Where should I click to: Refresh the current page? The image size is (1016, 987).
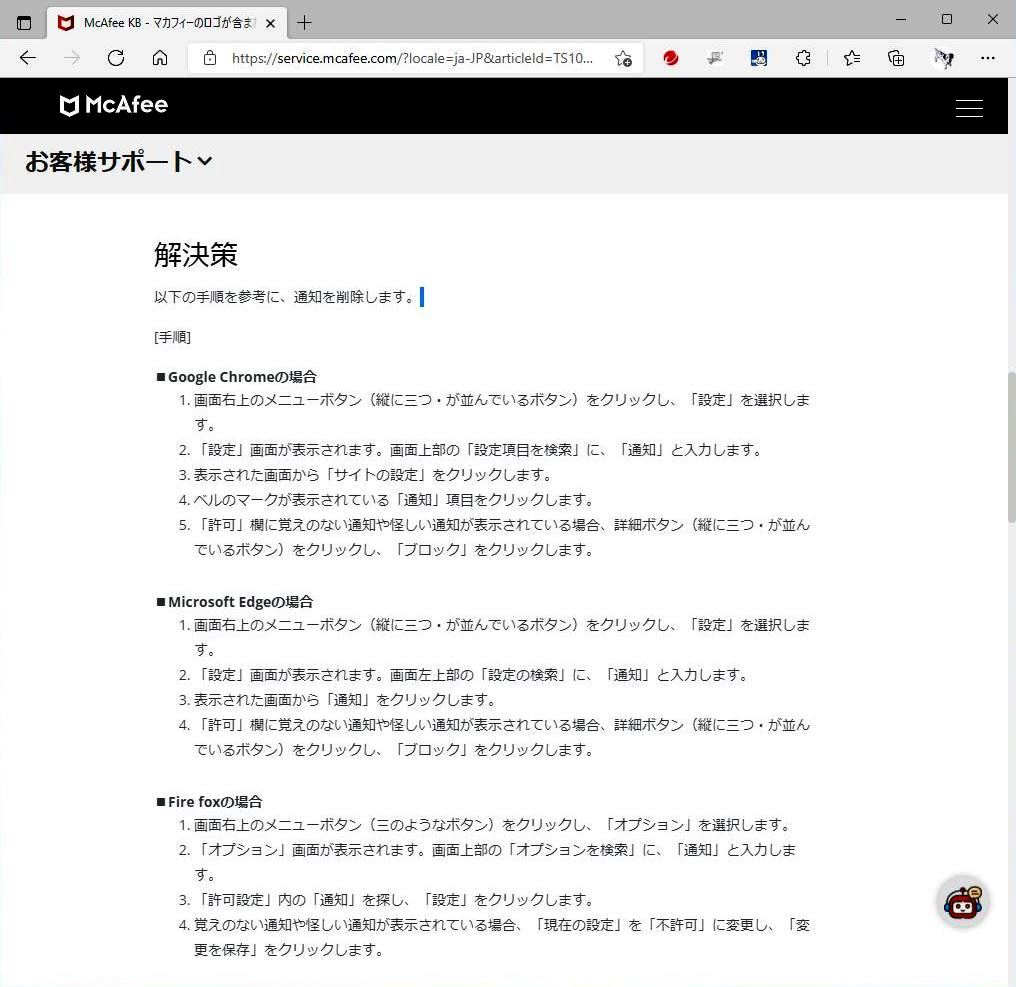coord(116,58)
